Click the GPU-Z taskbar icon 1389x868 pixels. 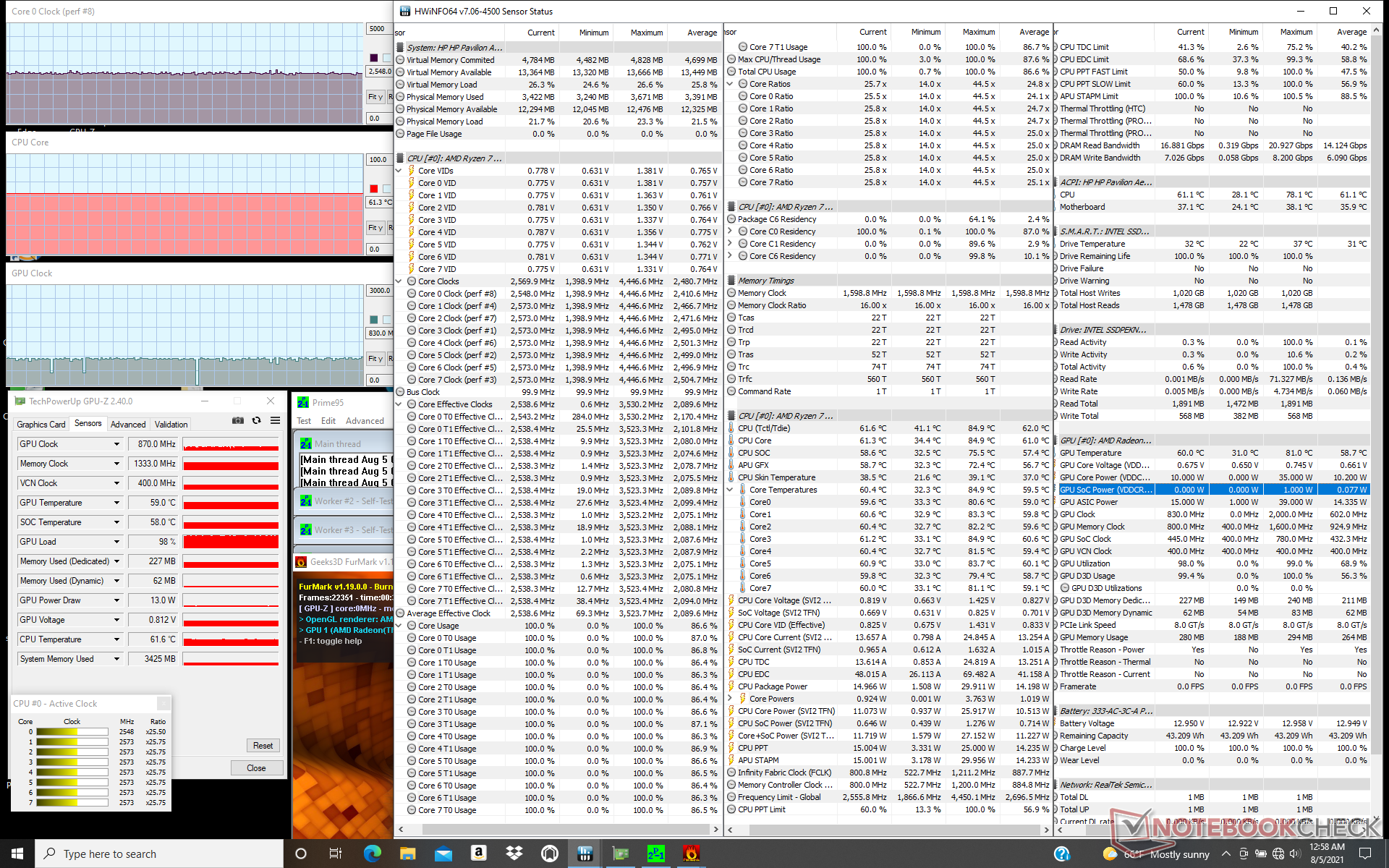pos(621,854)
